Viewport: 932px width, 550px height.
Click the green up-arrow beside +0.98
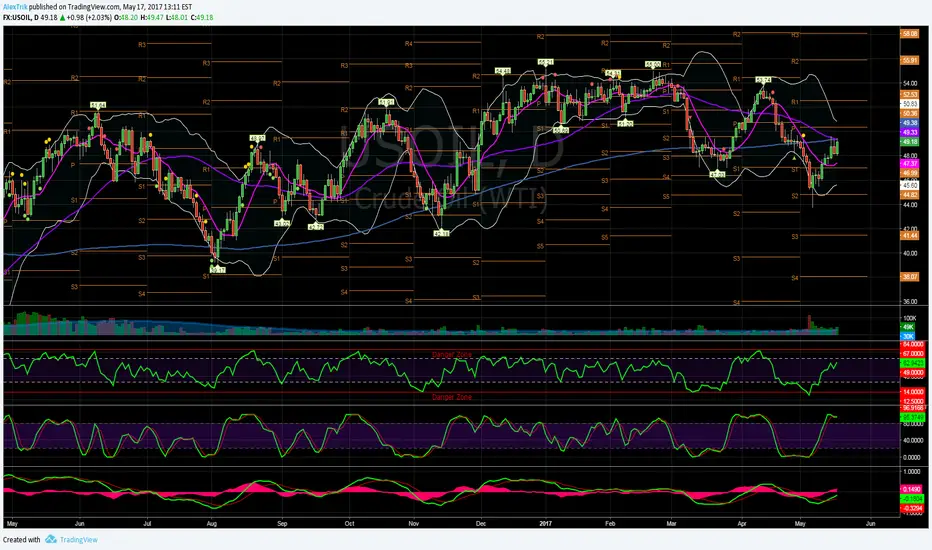click(62, 17)
